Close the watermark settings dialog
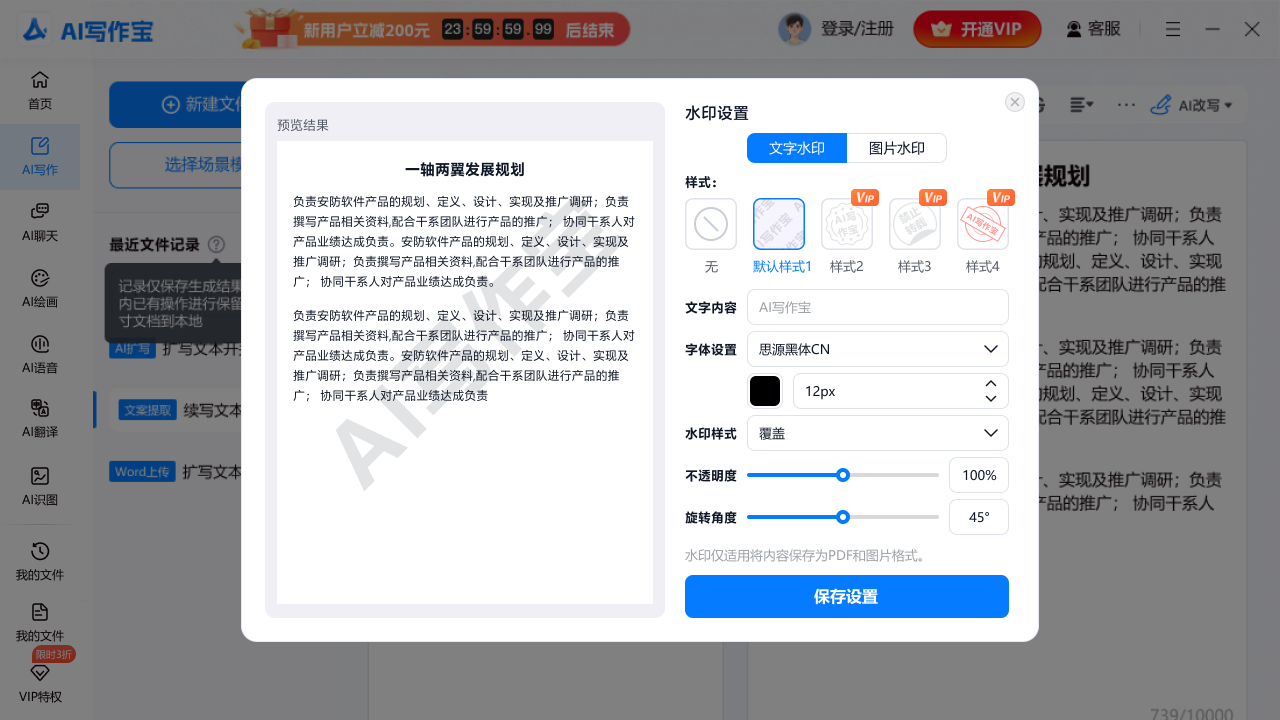 1015,102
